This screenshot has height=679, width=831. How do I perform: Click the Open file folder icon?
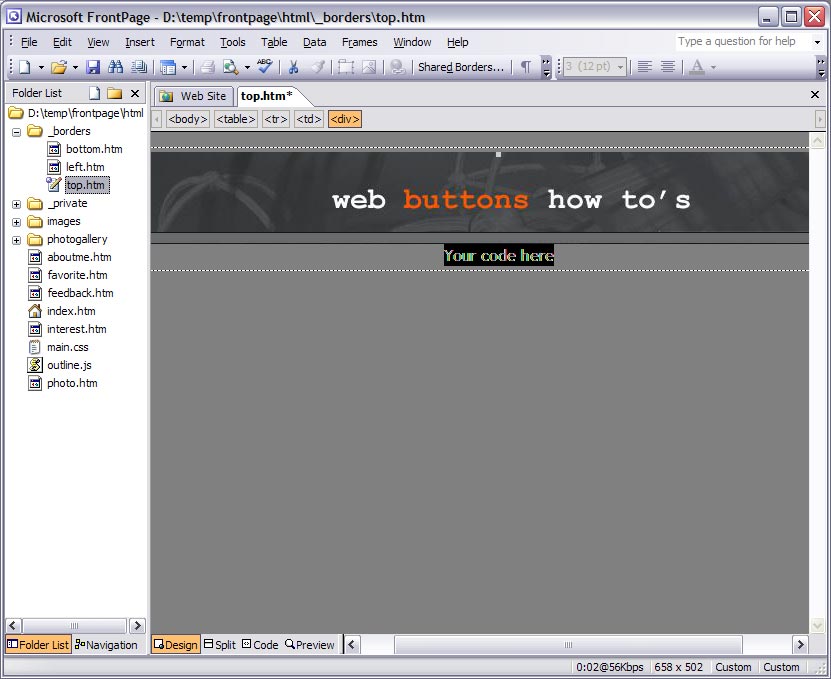(x=58, y=67)
